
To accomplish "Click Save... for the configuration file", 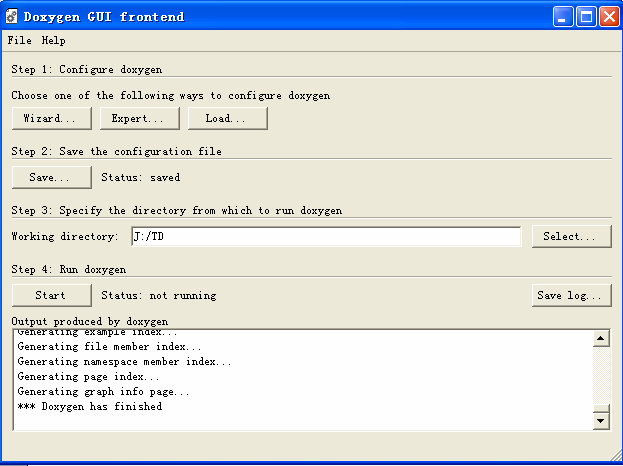I will pos(52,177).
